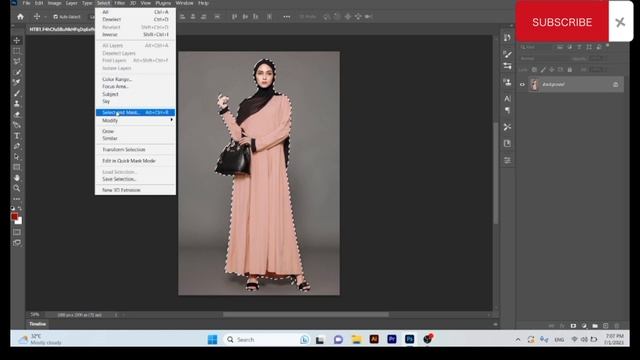The height and width of the screenshot is (360, 640).
Task: Open Adobe Illustrator from taskbar
Action: [374, 339]
